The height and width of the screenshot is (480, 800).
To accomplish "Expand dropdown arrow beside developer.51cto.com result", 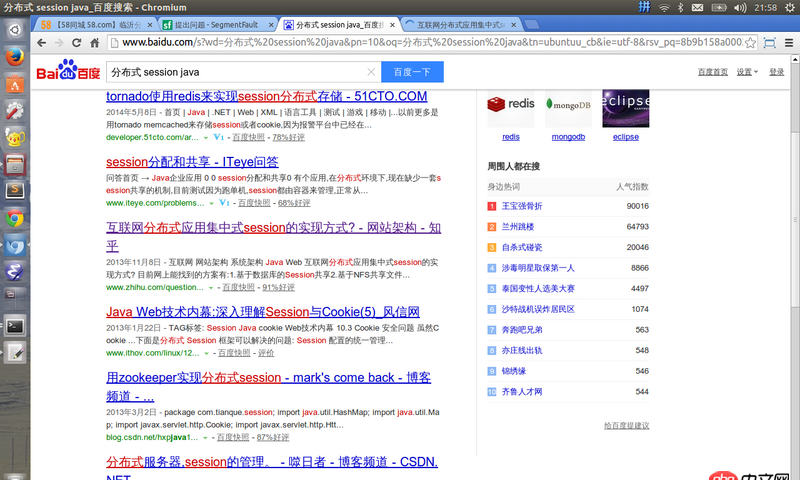I will (206, 138).
